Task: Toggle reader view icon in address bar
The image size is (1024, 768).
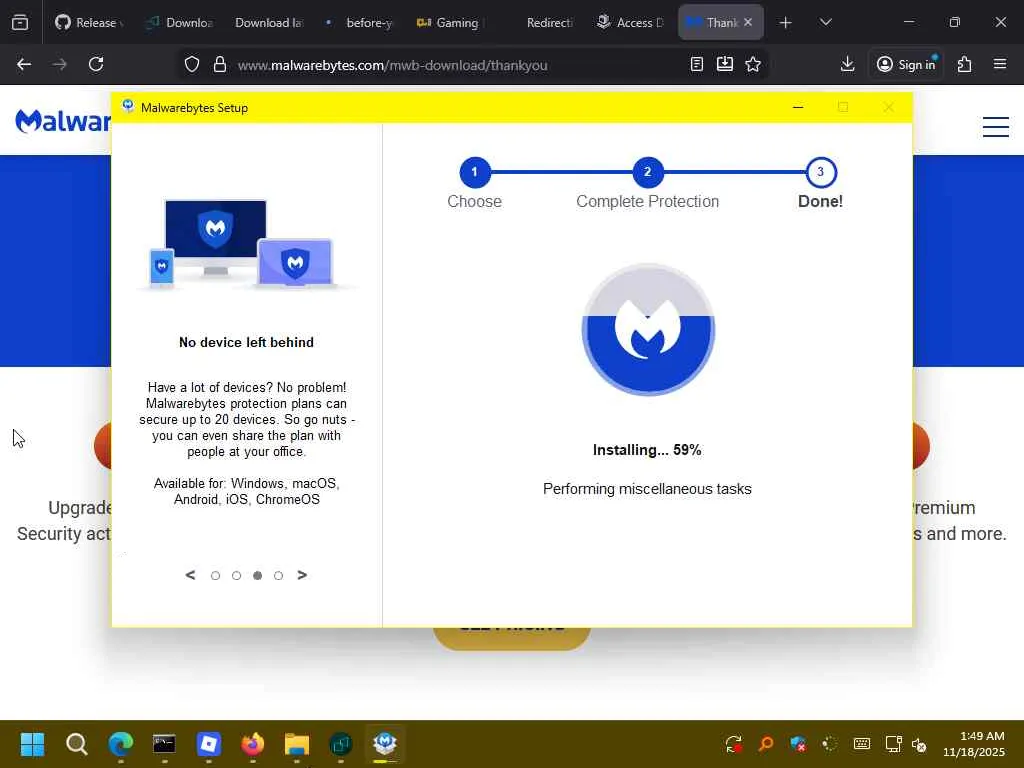Action: (x=697, y=64)
